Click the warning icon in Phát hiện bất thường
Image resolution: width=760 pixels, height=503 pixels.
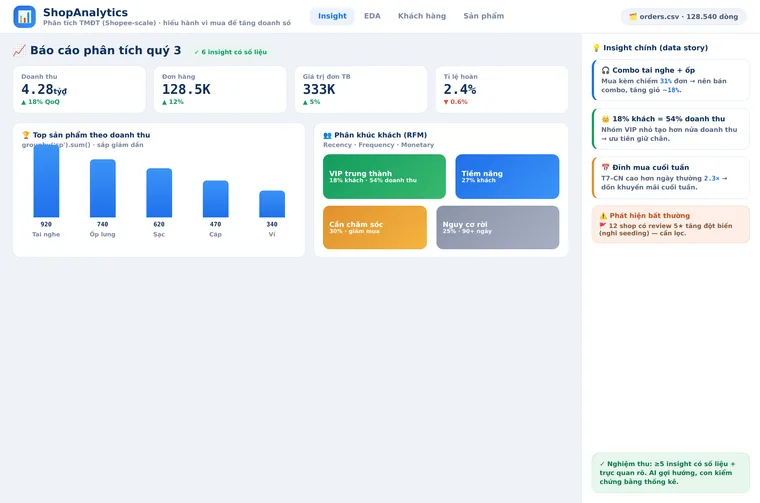[603, 216]
